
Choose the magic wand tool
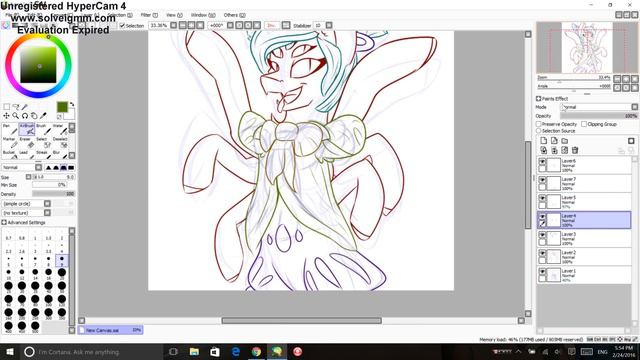click(x=25, y=107)
